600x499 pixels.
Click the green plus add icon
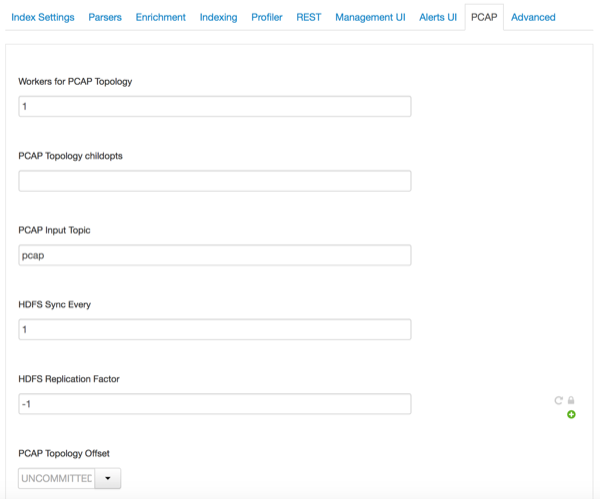tap(571, 414)
